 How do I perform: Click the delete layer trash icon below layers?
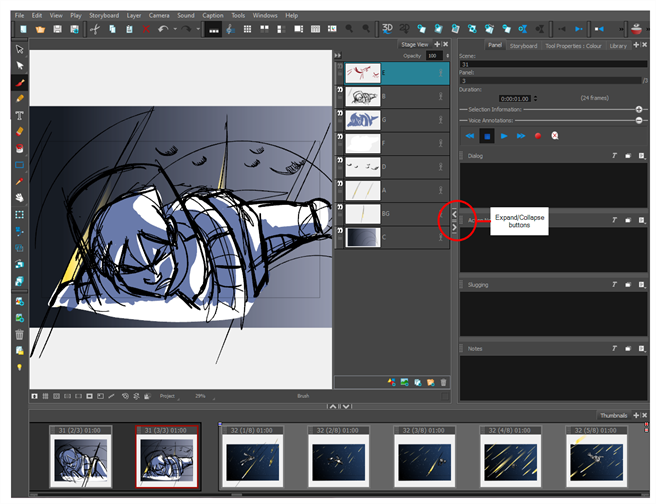click(443, 382)
